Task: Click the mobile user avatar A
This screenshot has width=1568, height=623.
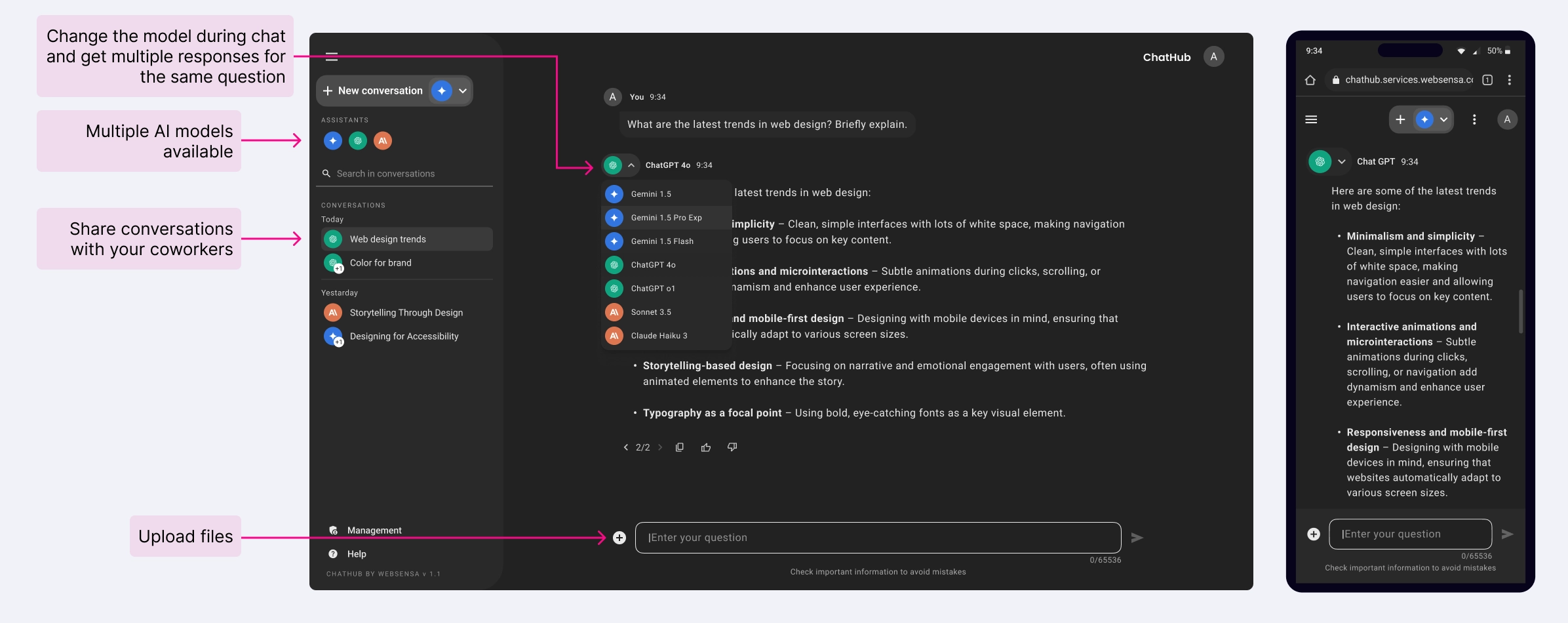Action: [1507, 119]
